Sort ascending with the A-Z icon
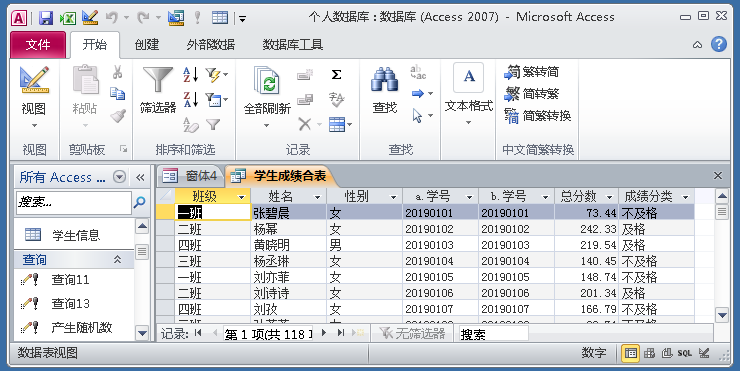Screen dimensions: 740x371 (191, 74)
